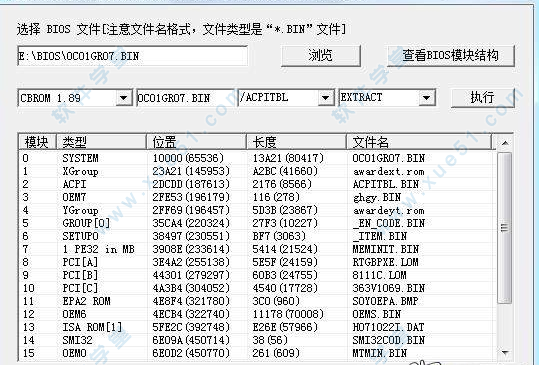Click the list scrollbar down arrow
This screenshot has width=539, height=365.
[505, 353]
